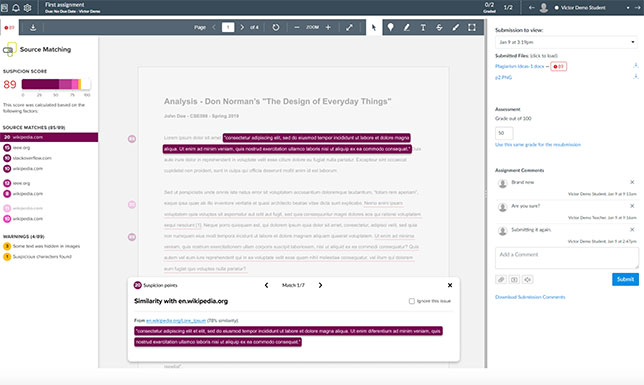Select the point annotation pin tool

(x=390, y=28)
